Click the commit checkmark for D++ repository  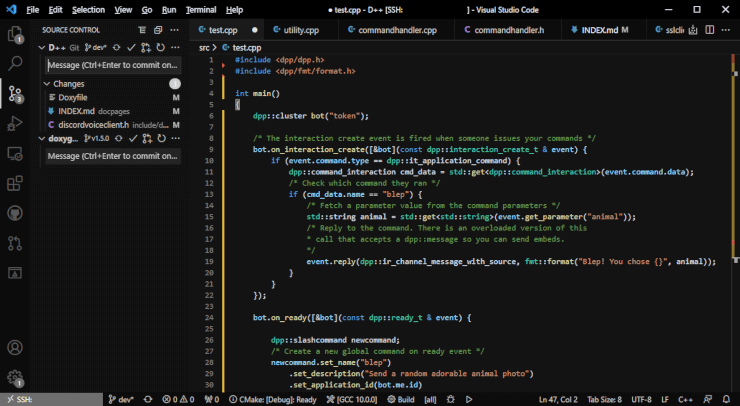tap(131, 47)
